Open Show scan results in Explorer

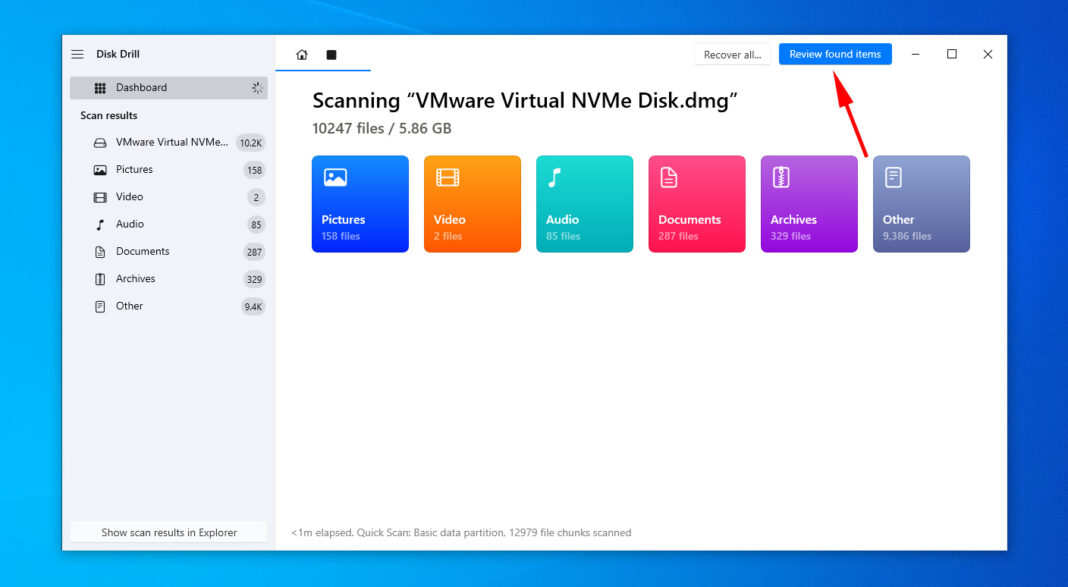tap(168, 531)
